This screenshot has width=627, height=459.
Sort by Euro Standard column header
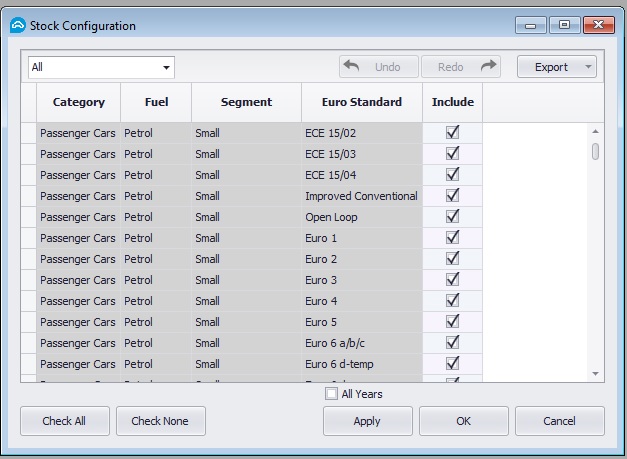coord(361,102)
